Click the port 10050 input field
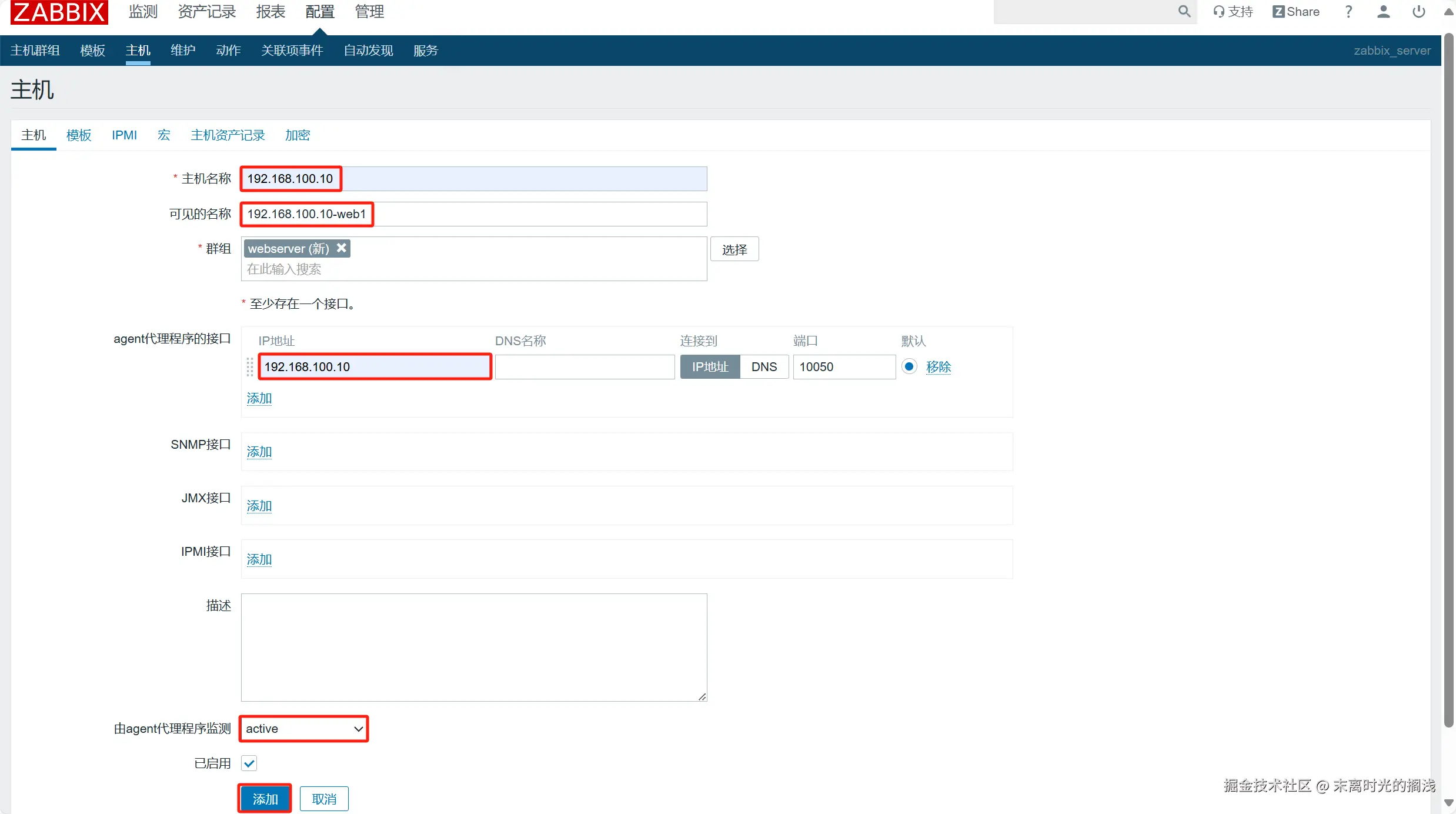 click(x=844, y=367)
